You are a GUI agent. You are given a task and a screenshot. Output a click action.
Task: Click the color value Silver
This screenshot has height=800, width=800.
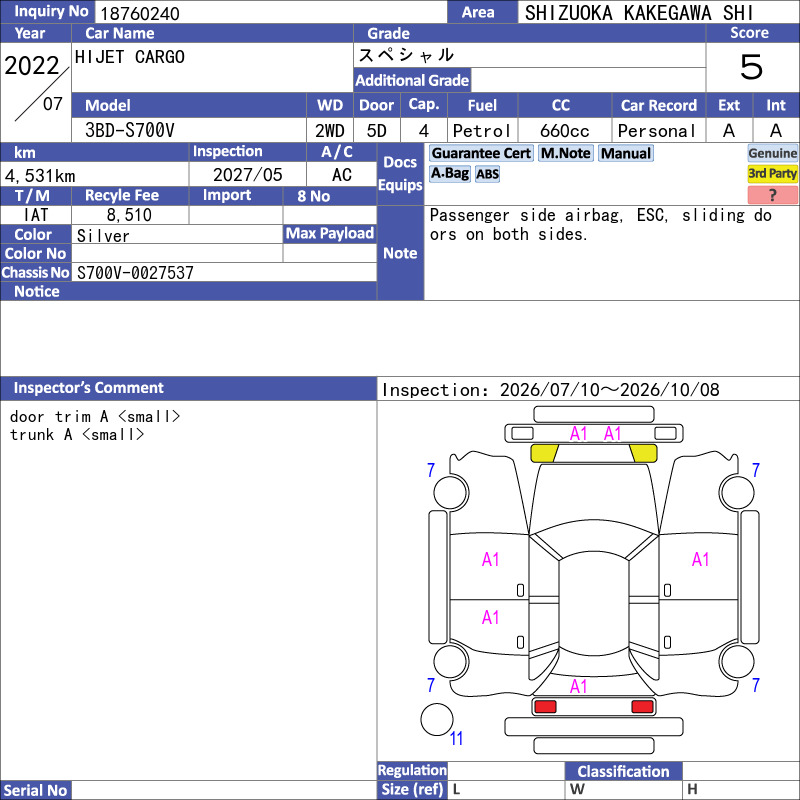(x=103, y=236)
